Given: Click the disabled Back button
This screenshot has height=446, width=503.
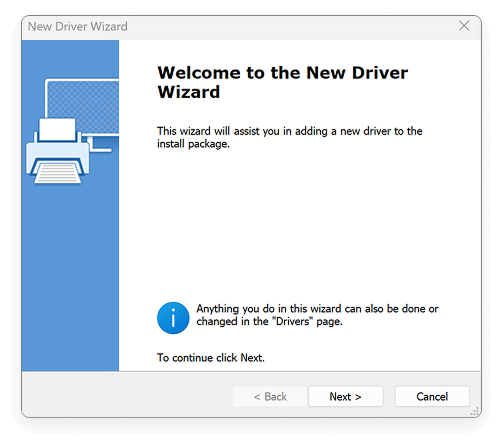Looking at the screenshot, I should [x=270, y=397].
